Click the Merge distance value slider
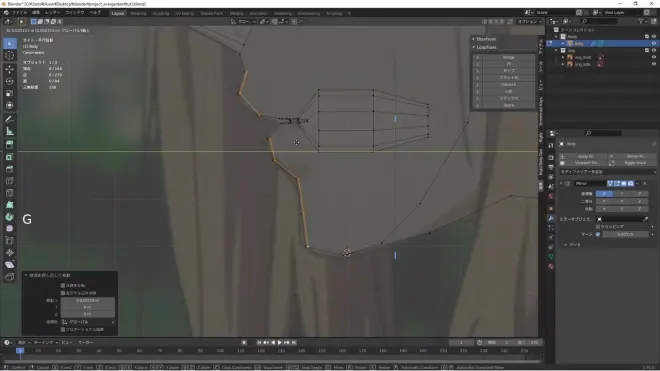The image size is (660, 371). (625, 234)
